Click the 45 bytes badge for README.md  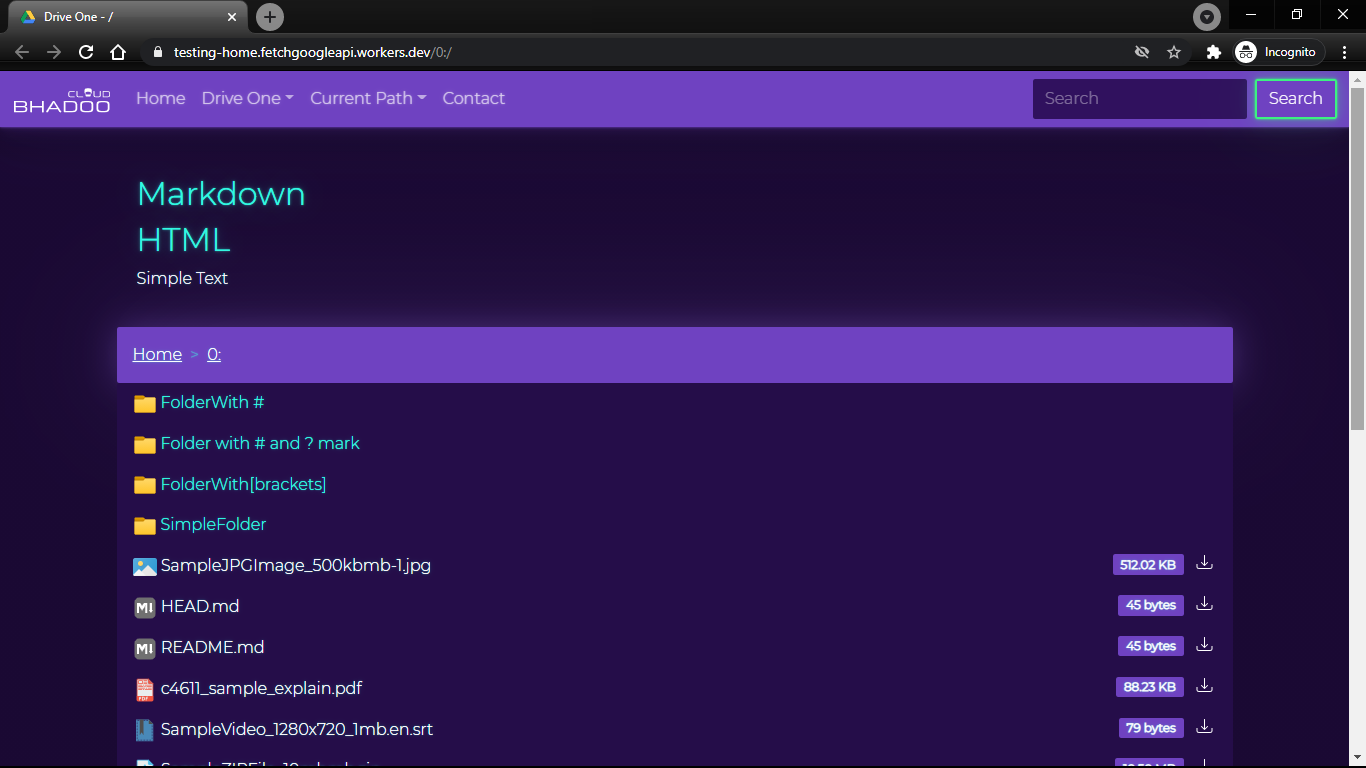click(x=1151, y=646)
